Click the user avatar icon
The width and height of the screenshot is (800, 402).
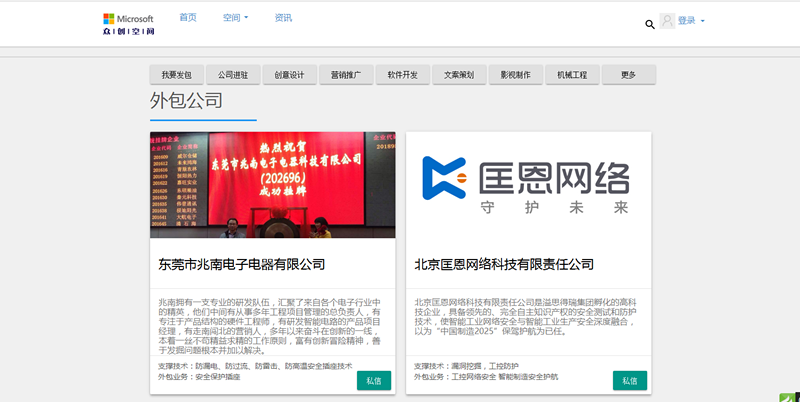point(667,21)
